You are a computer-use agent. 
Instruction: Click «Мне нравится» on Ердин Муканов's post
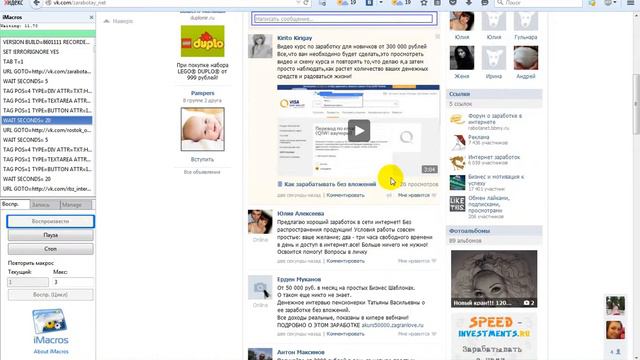417,334
